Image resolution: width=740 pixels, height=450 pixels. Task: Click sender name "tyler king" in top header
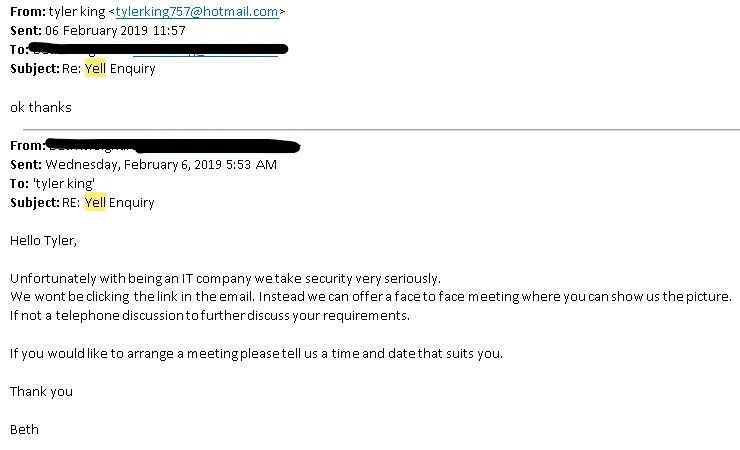77,12
